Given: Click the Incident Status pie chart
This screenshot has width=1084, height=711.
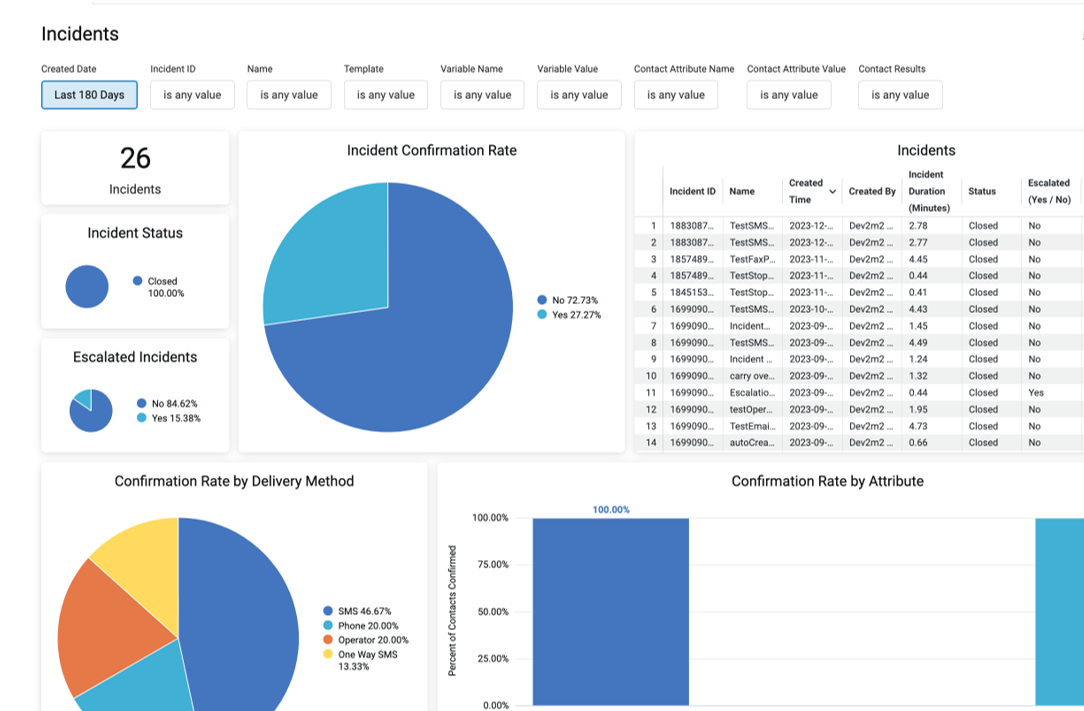Looking at the screenshot, I should click(x=87, y=286).
